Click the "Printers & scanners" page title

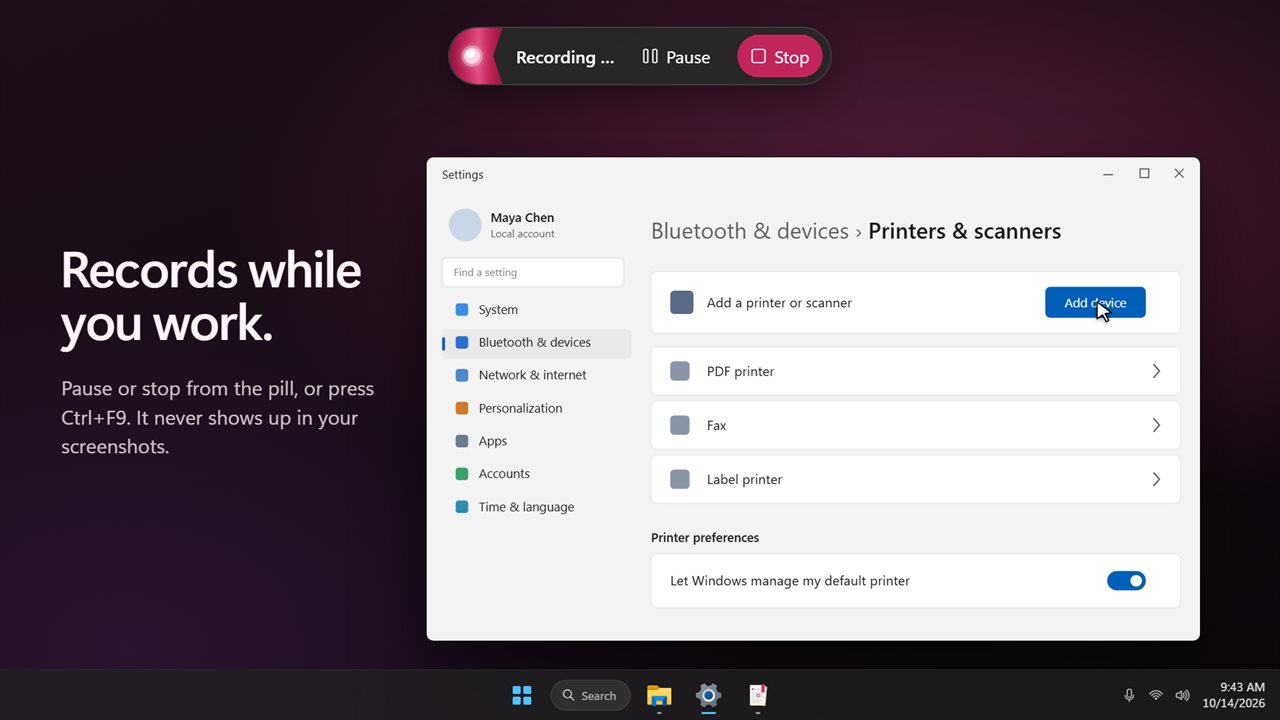click(965, 231)
